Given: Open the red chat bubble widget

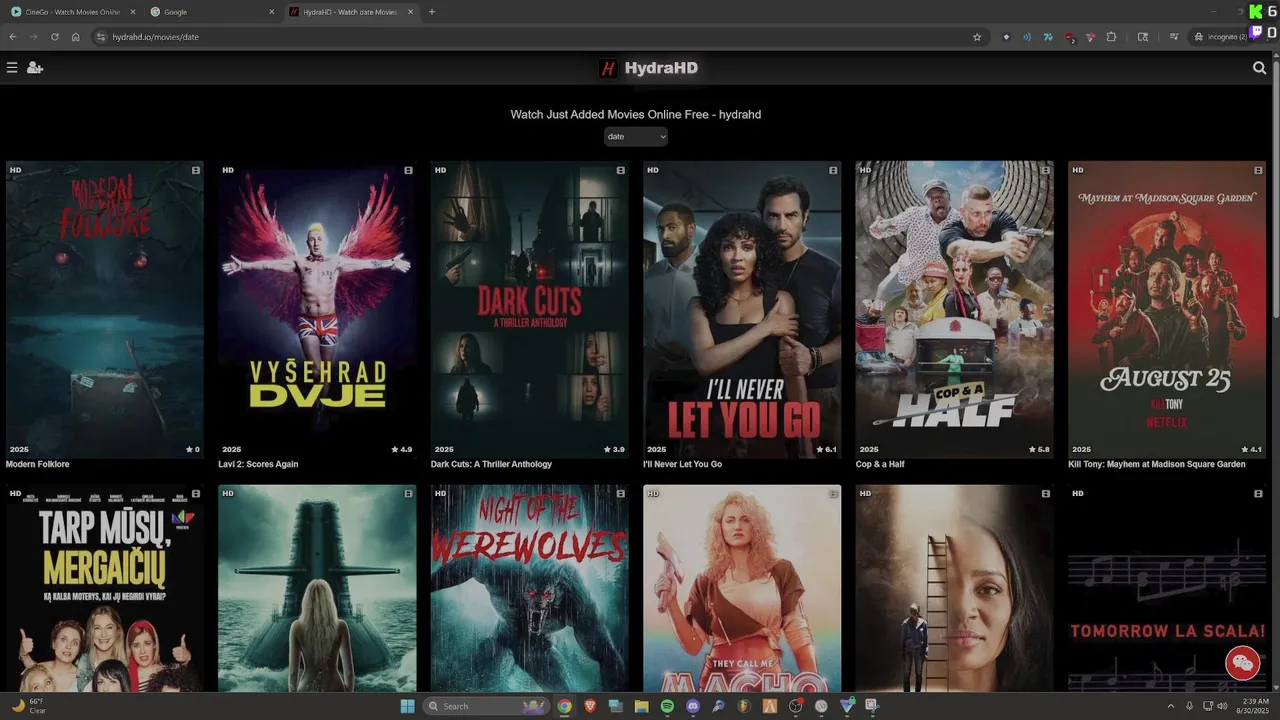Looking at the screenshot, I should [x=1243, y=663].
